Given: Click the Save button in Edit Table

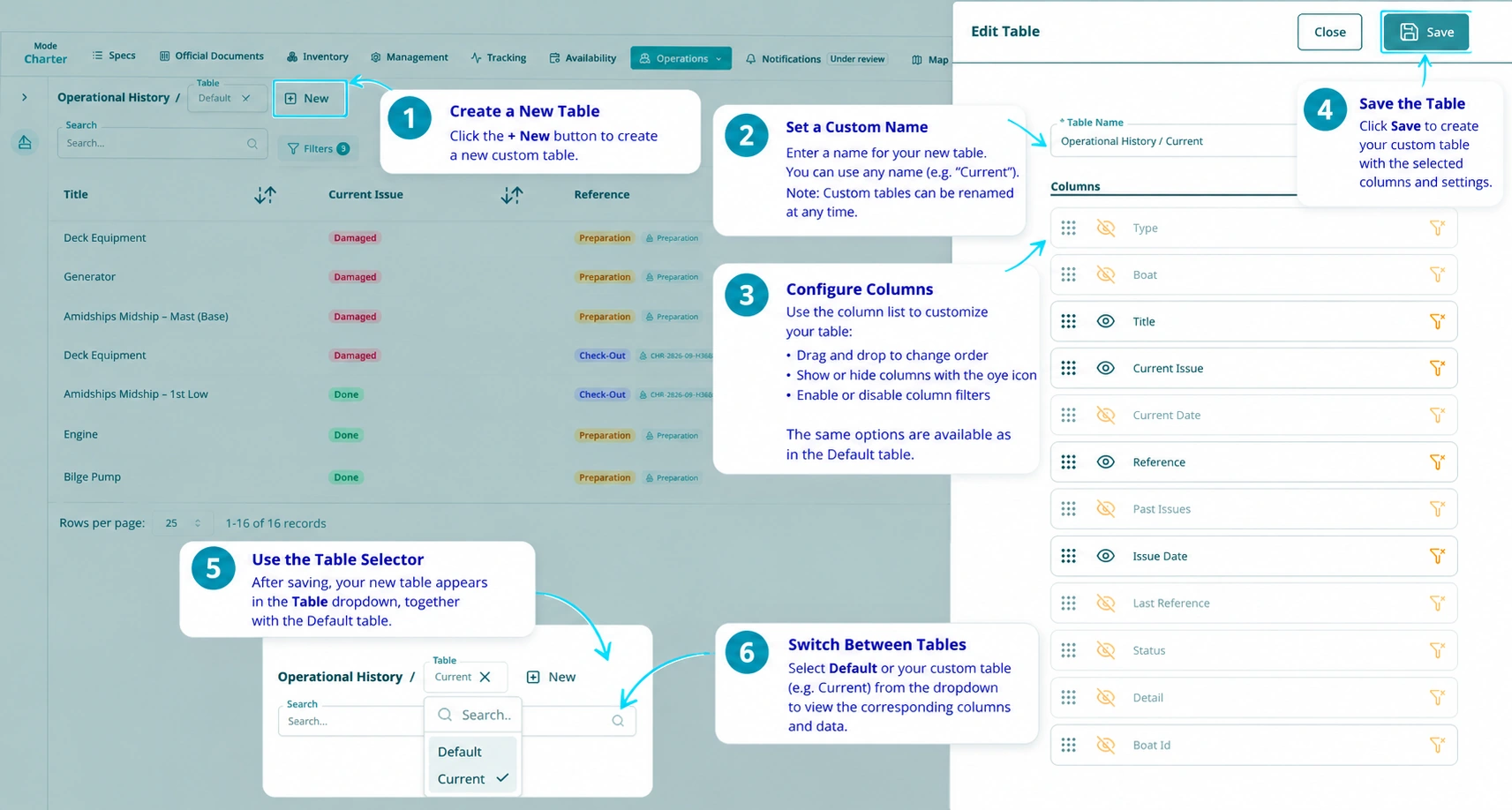Looking at the screenshot, I should coord(1425,33).
